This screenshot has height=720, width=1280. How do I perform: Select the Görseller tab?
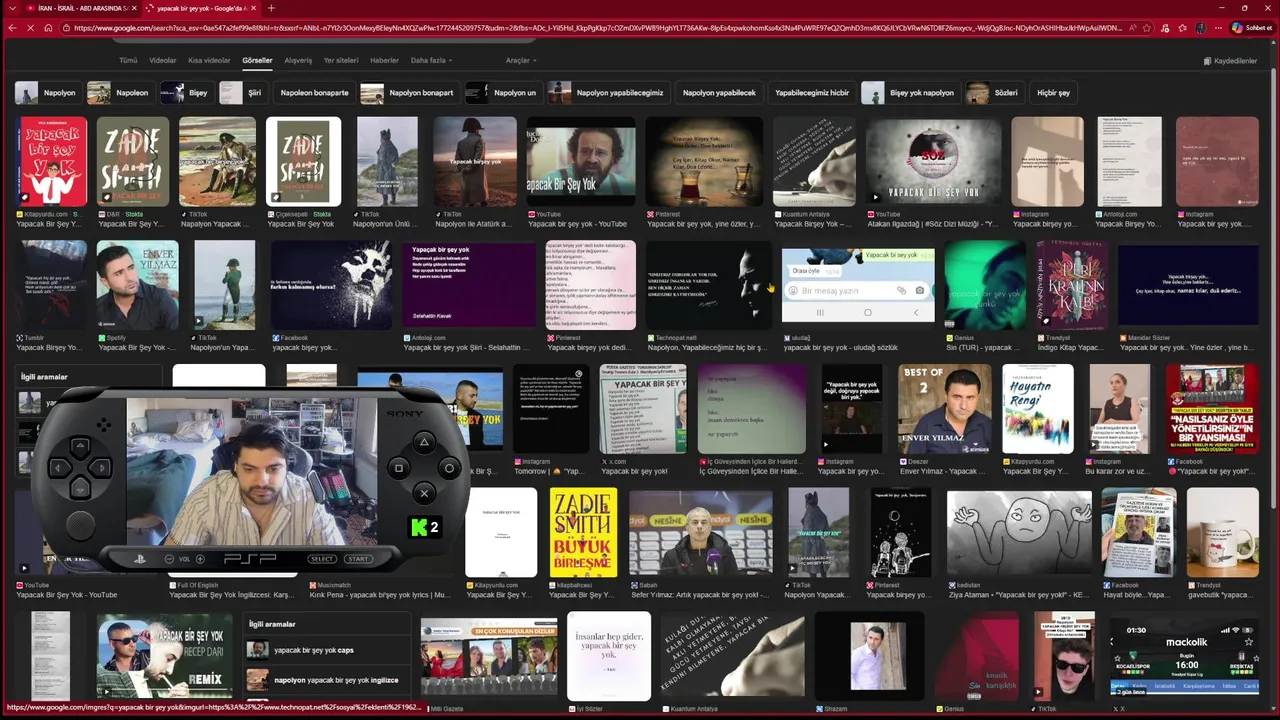(257, 60)
